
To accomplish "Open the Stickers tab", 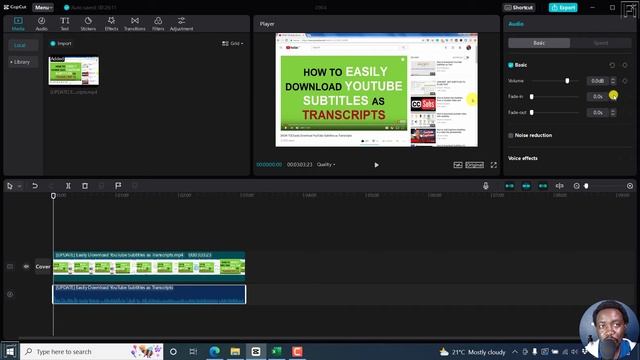I will click(88, 24).
